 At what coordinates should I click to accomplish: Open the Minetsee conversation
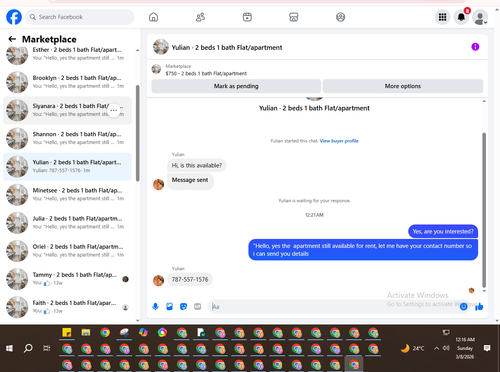pyautogui.click(x=68, y=195)
